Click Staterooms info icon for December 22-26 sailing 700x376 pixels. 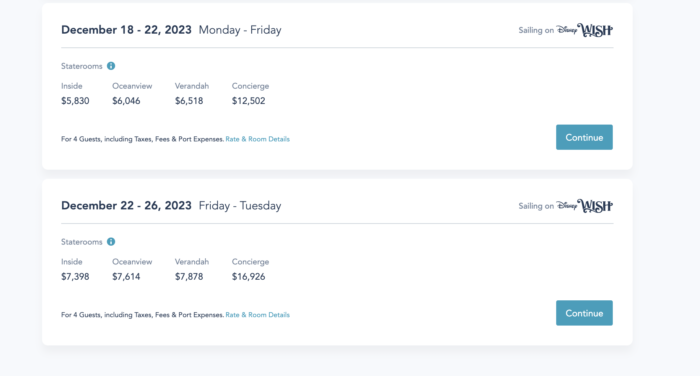(111, 242)
